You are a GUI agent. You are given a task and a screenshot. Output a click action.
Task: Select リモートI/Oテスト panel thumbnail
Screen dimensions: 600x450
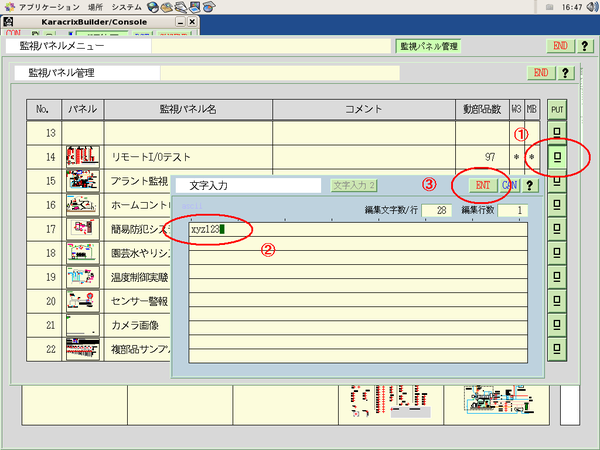[82, 157]
